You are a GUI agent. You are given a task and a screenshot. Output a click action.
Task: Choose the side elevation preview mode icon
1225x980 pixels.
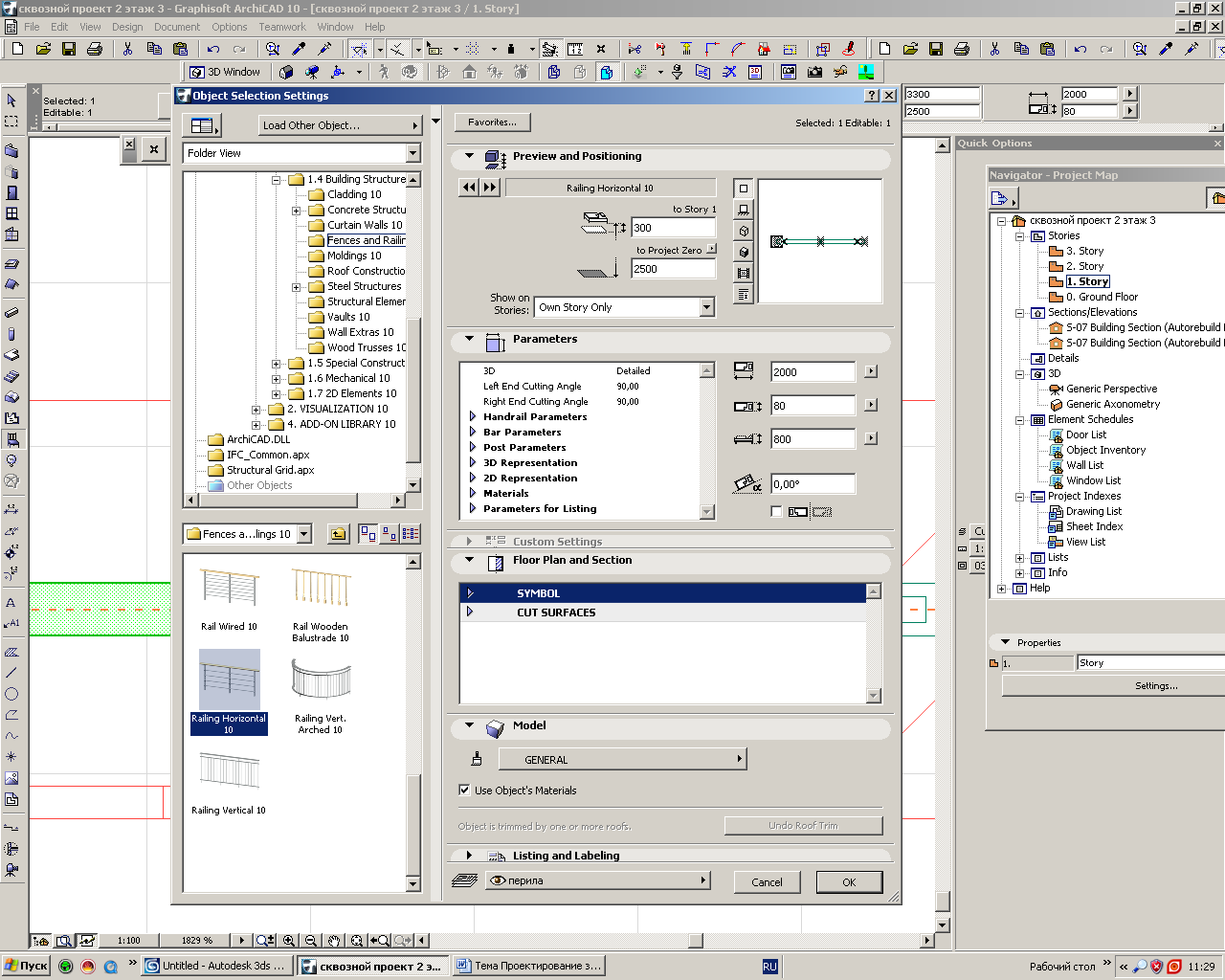pyautogui.click(x=744, y=210)
